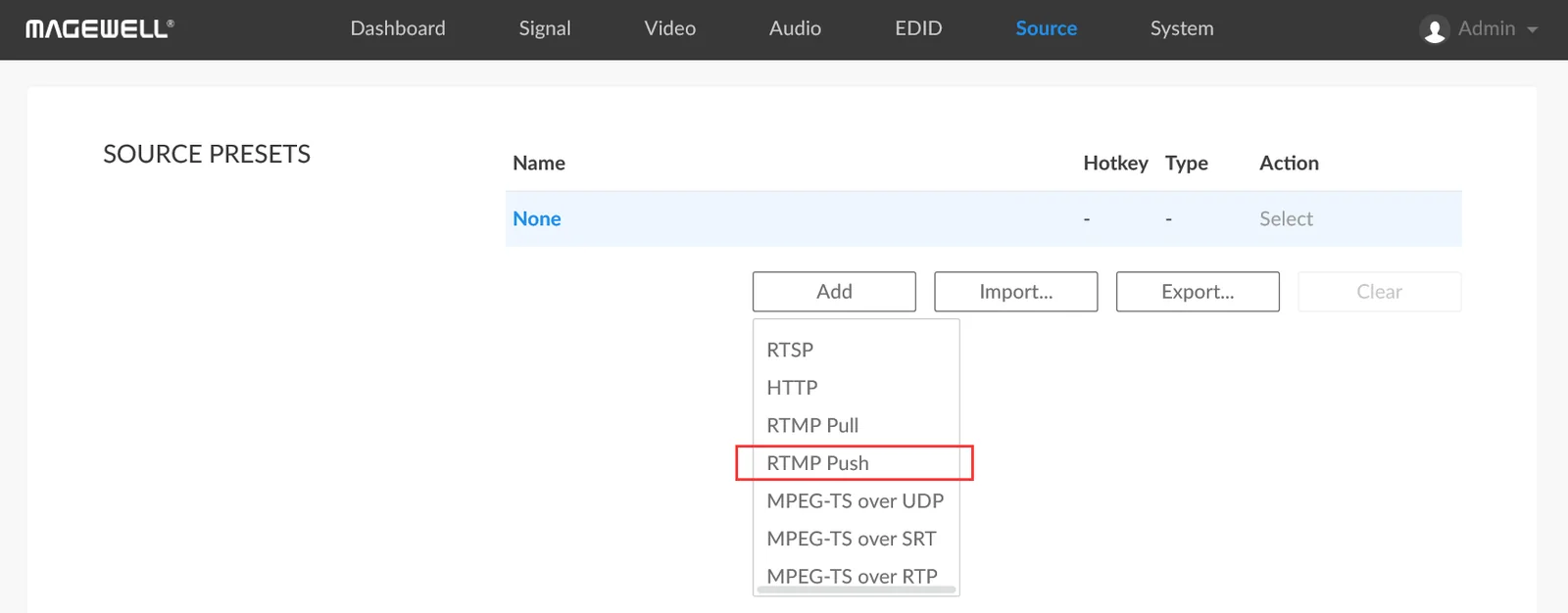Viewport: 1568px width, 613px height.
Task: Open the Audio tab
Action: 795,28
